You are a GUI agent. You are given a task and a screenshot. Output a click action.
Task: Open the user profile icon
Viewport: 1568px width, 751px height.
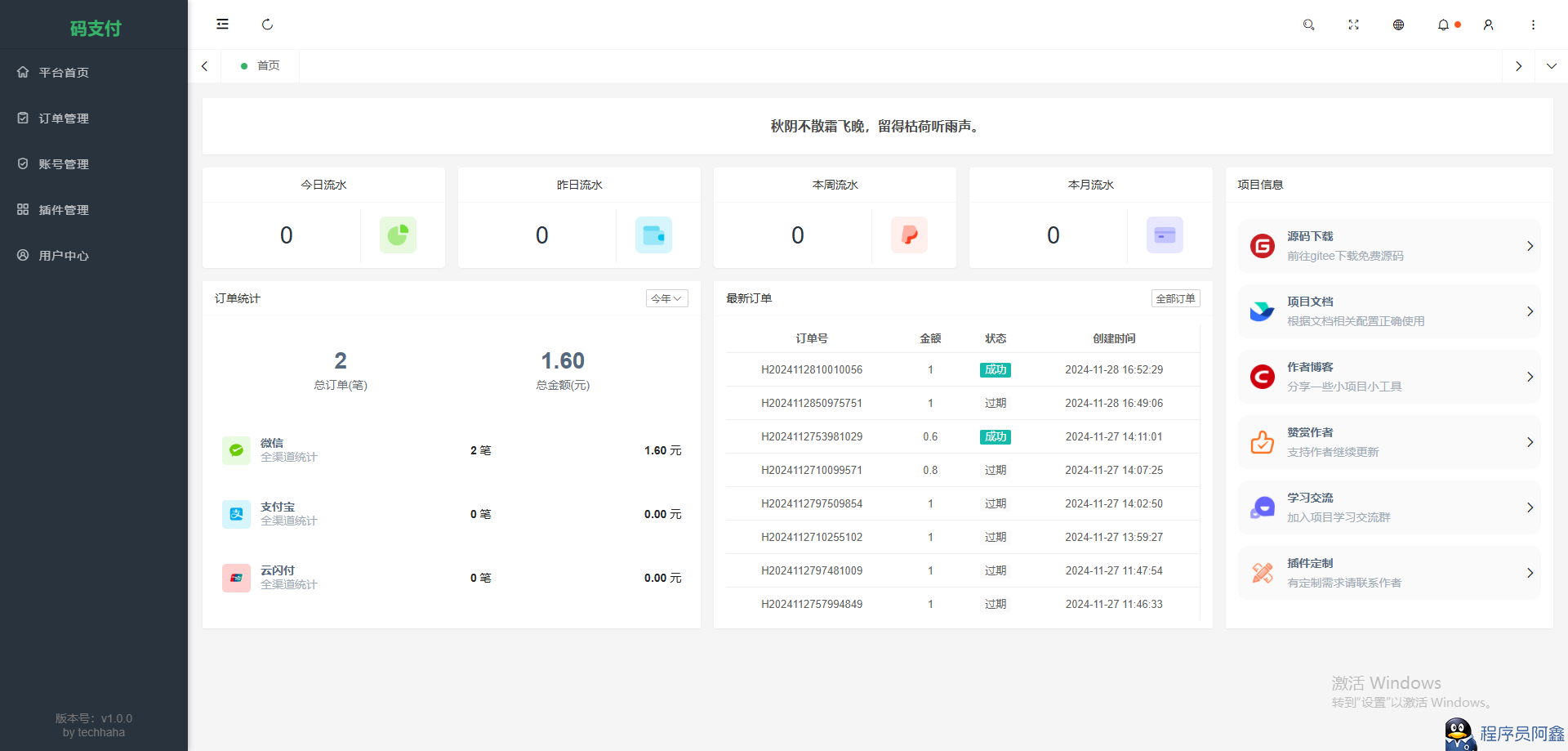pyautogui.click(x=1488, y=25)
